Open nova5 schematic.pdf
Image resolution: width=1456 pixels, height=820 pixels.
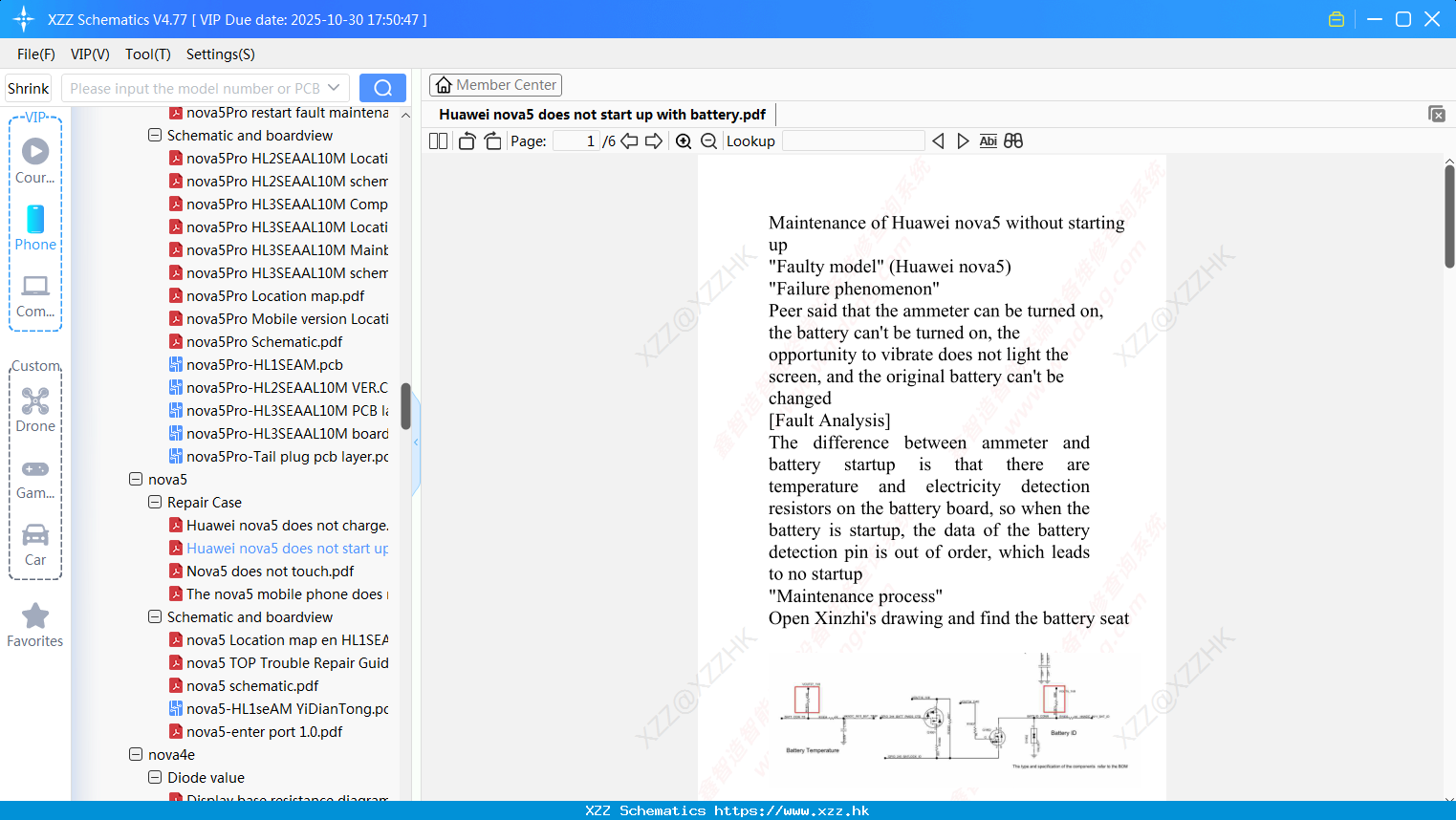click(x=244, y=686)
